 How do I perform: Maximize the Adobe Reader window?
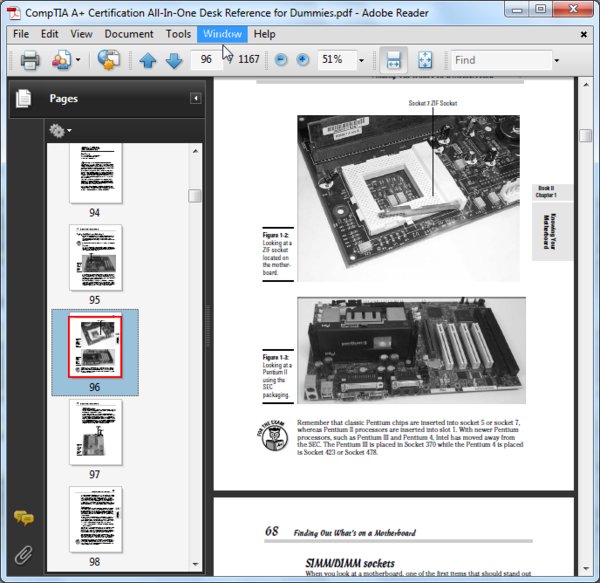[541, 9]
